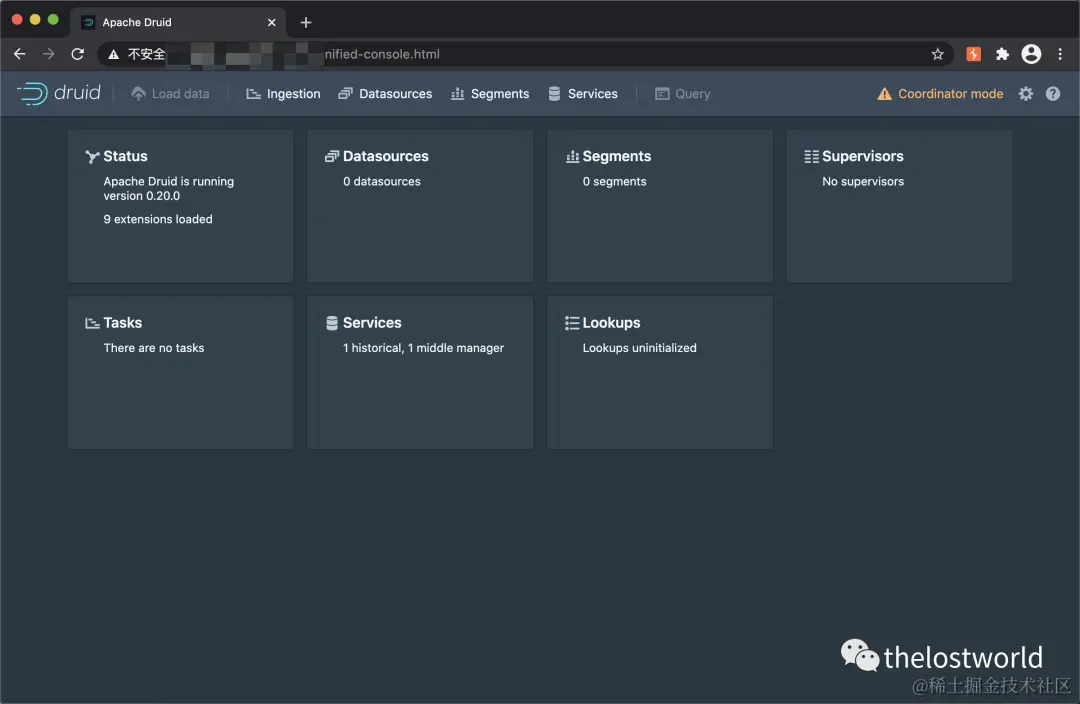Go back with the browser back arrow
Image resolution: width=1080 pixels, height=704 pixels.
pos(20,54)
